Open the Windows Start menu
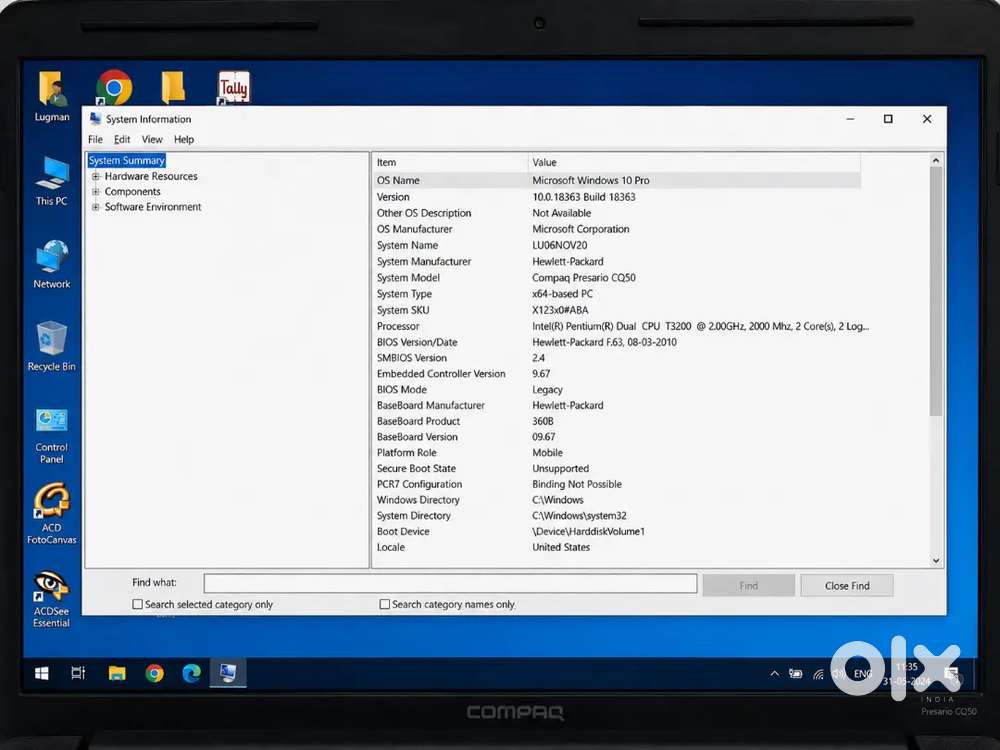 (42, 673)
